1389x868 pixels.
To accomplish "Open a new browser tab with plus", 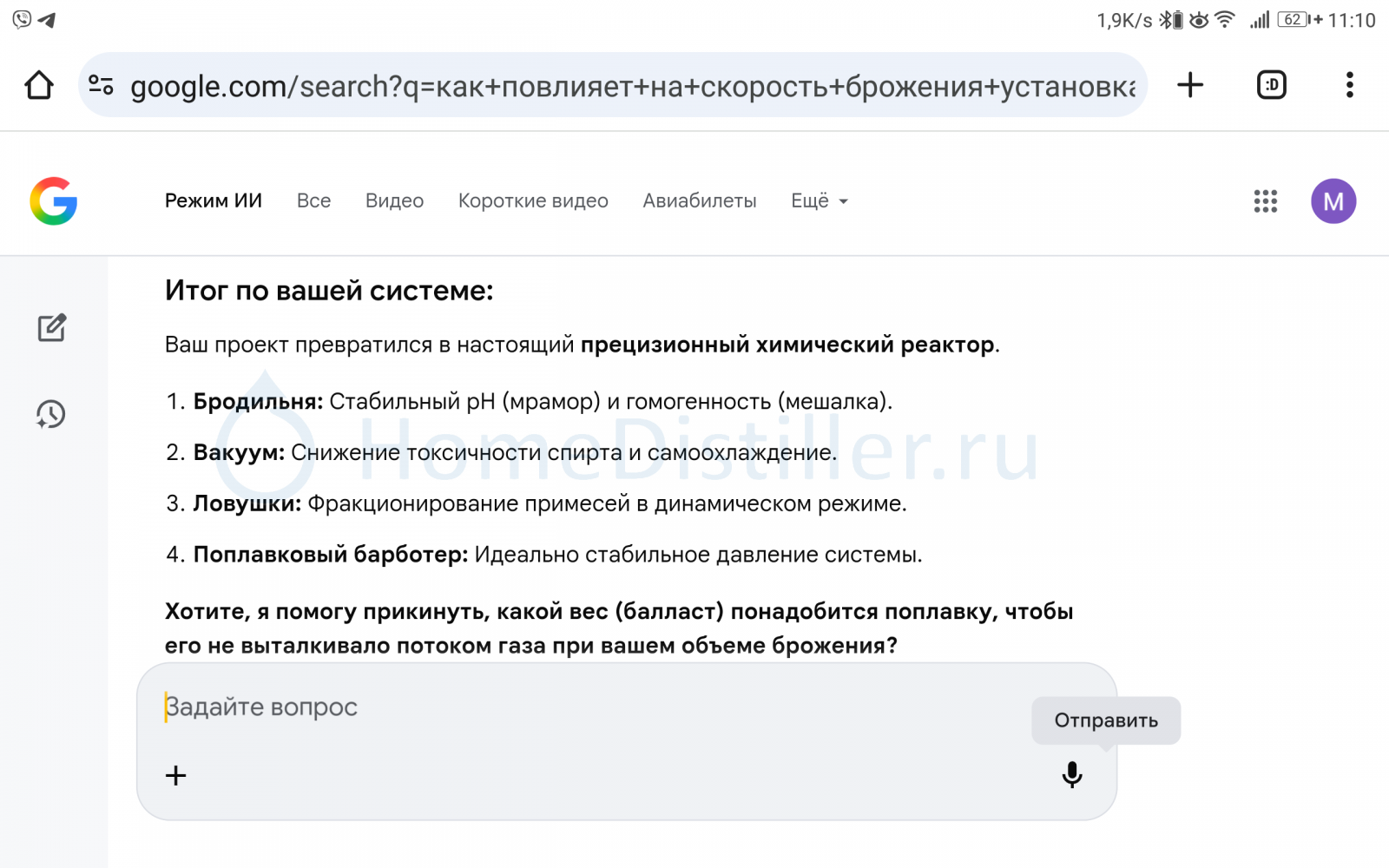I will click(x=1189, y=85).
